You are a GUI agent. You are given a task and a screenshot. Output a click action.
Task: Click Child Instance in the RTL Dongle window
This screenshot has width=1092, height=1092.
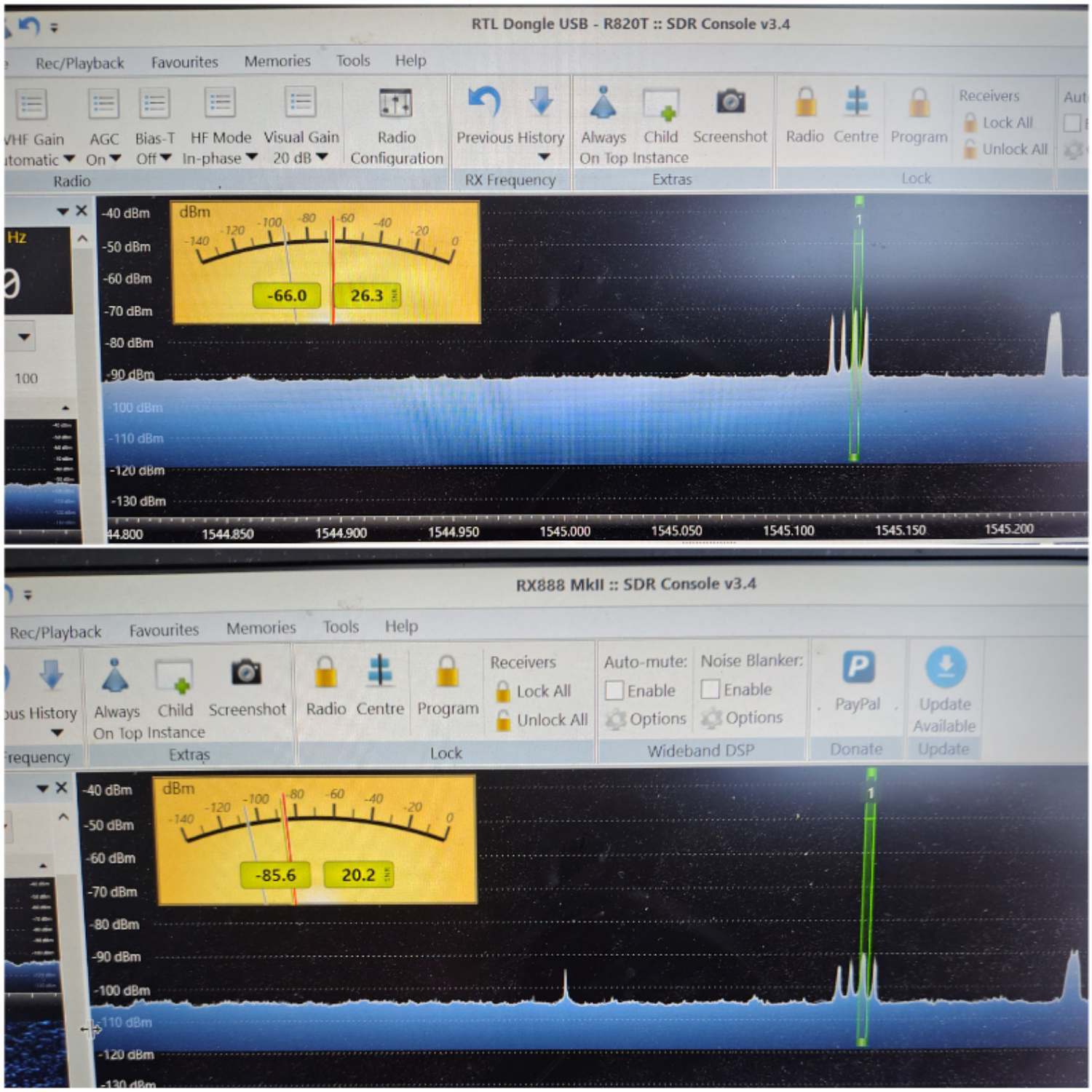[661, 124]
